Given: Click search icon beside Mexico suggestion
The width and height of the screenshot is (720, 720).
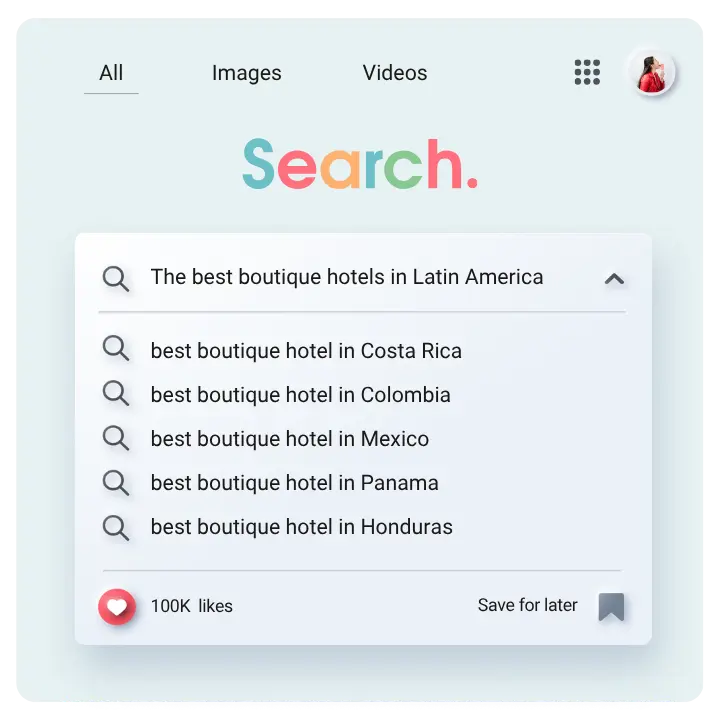Looking at the screenshot, I should coord(116,438).
